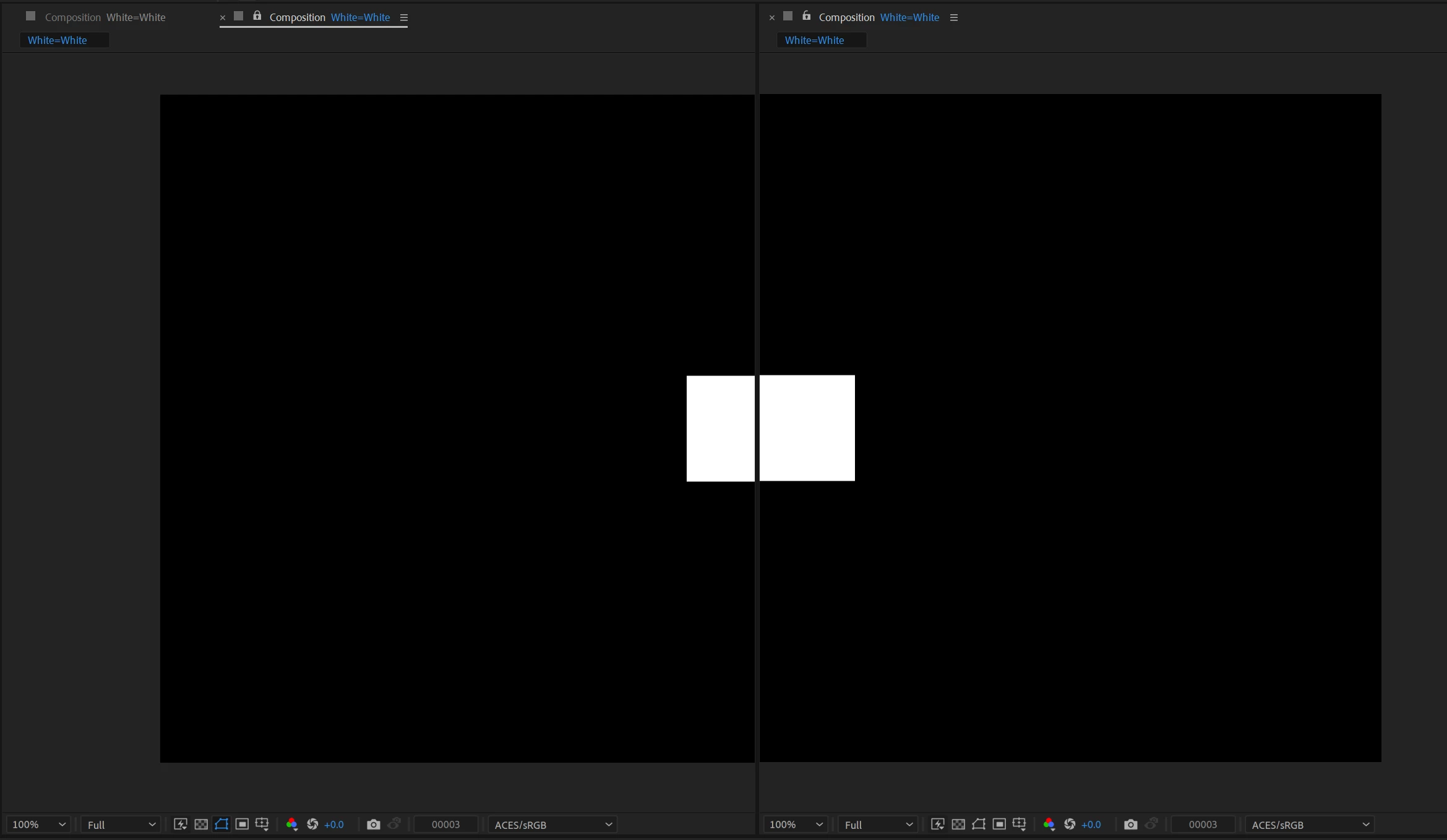Click Region of Interest icon in left viewer

(x=242, y=825)
